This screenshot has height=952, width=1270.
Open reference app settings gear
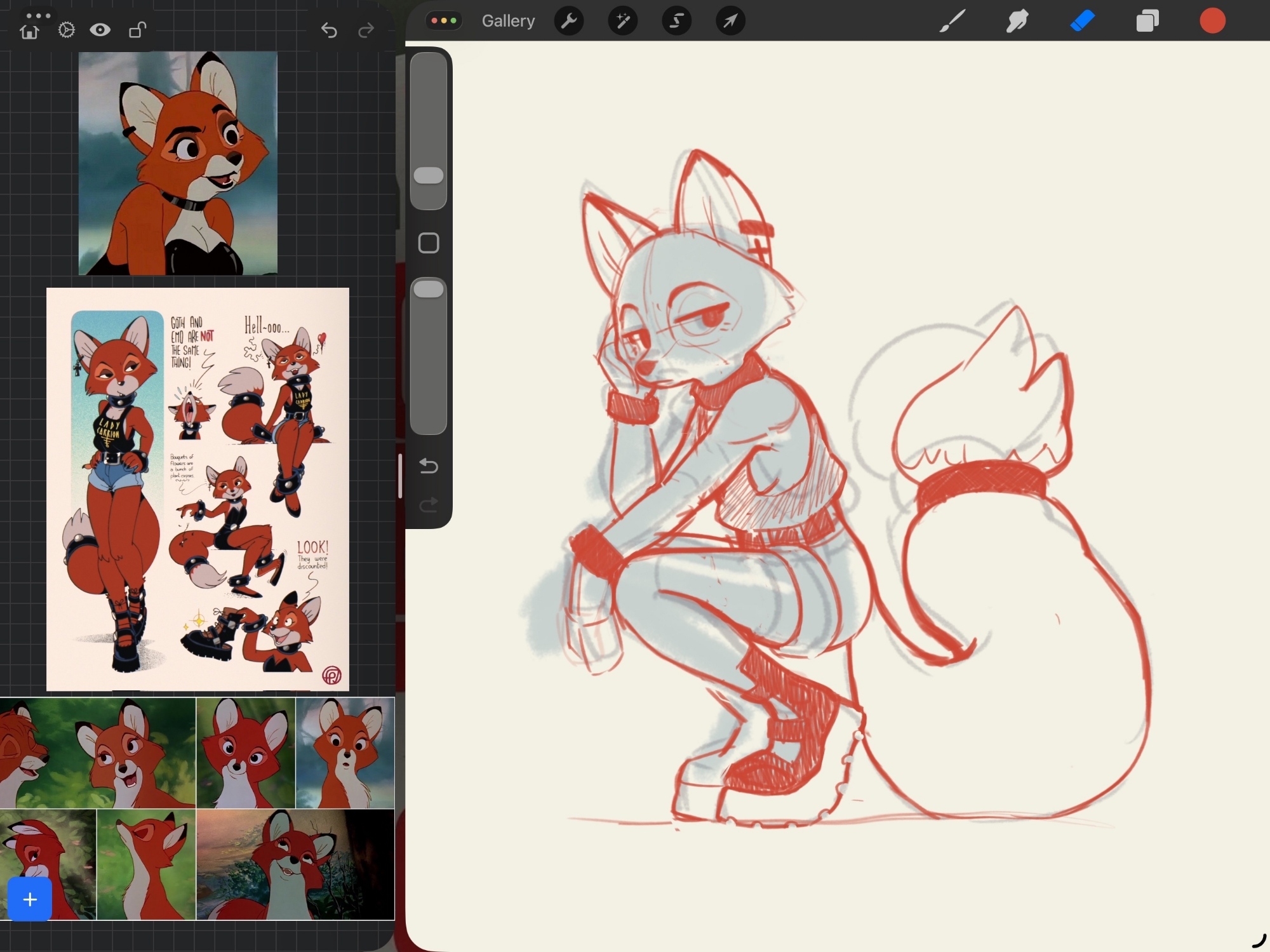66,30
